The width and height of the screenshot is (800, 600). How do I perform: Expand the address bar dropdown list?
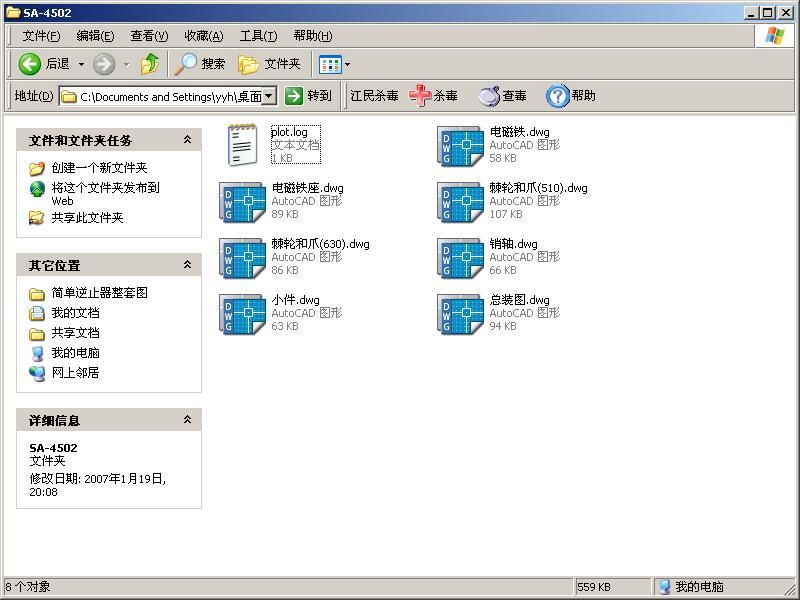(269, 95)
